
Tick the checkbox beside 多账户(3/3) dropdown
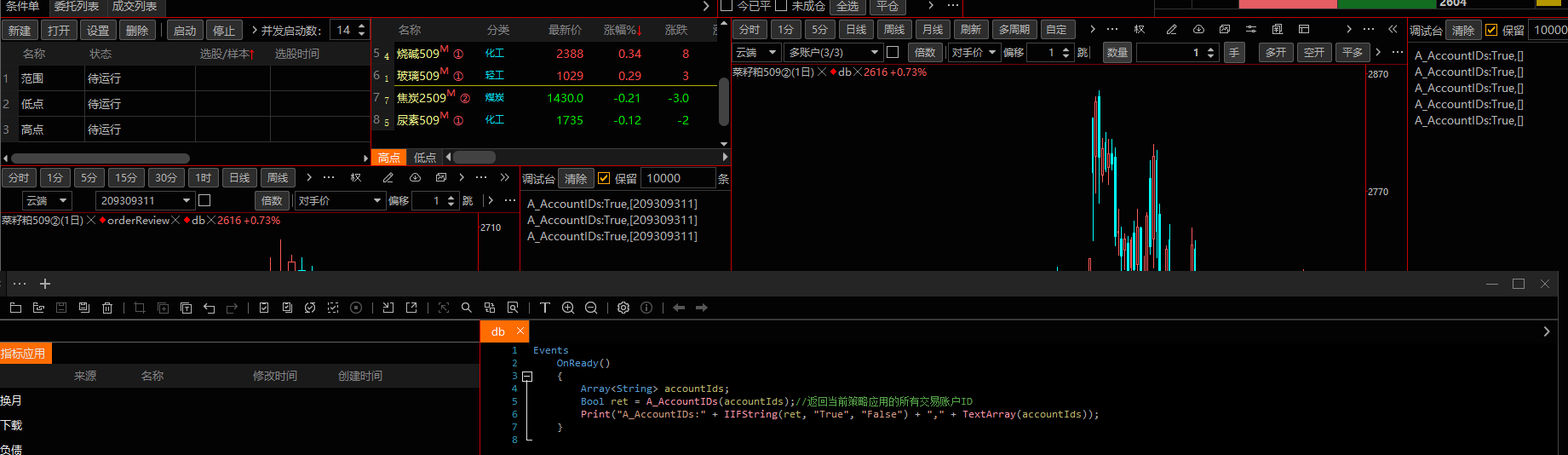893,52
